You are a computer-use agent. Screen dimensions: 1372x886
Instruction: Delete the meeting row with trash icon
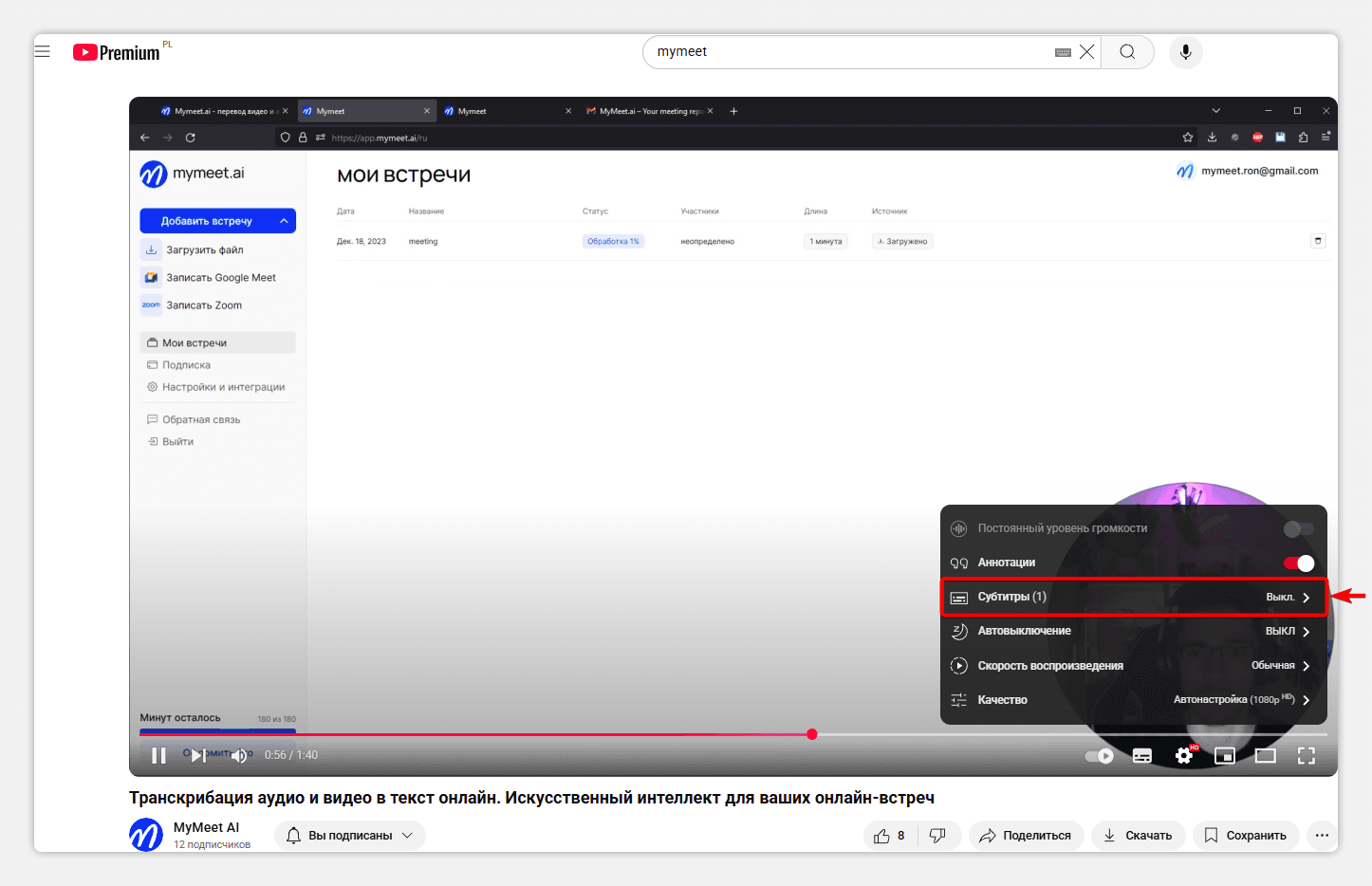point(1318,241)
